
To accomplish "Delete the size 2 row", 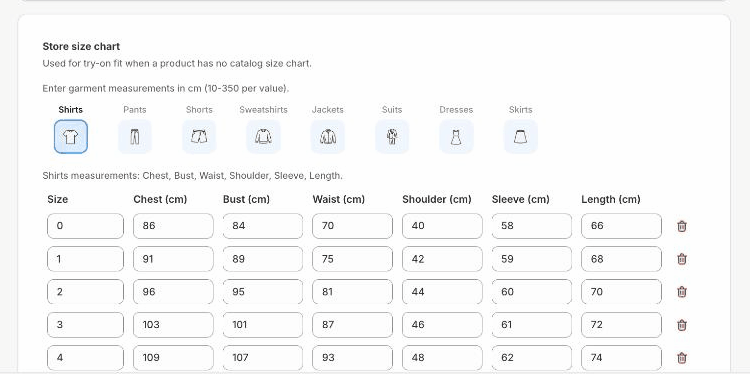I will 682,292.
